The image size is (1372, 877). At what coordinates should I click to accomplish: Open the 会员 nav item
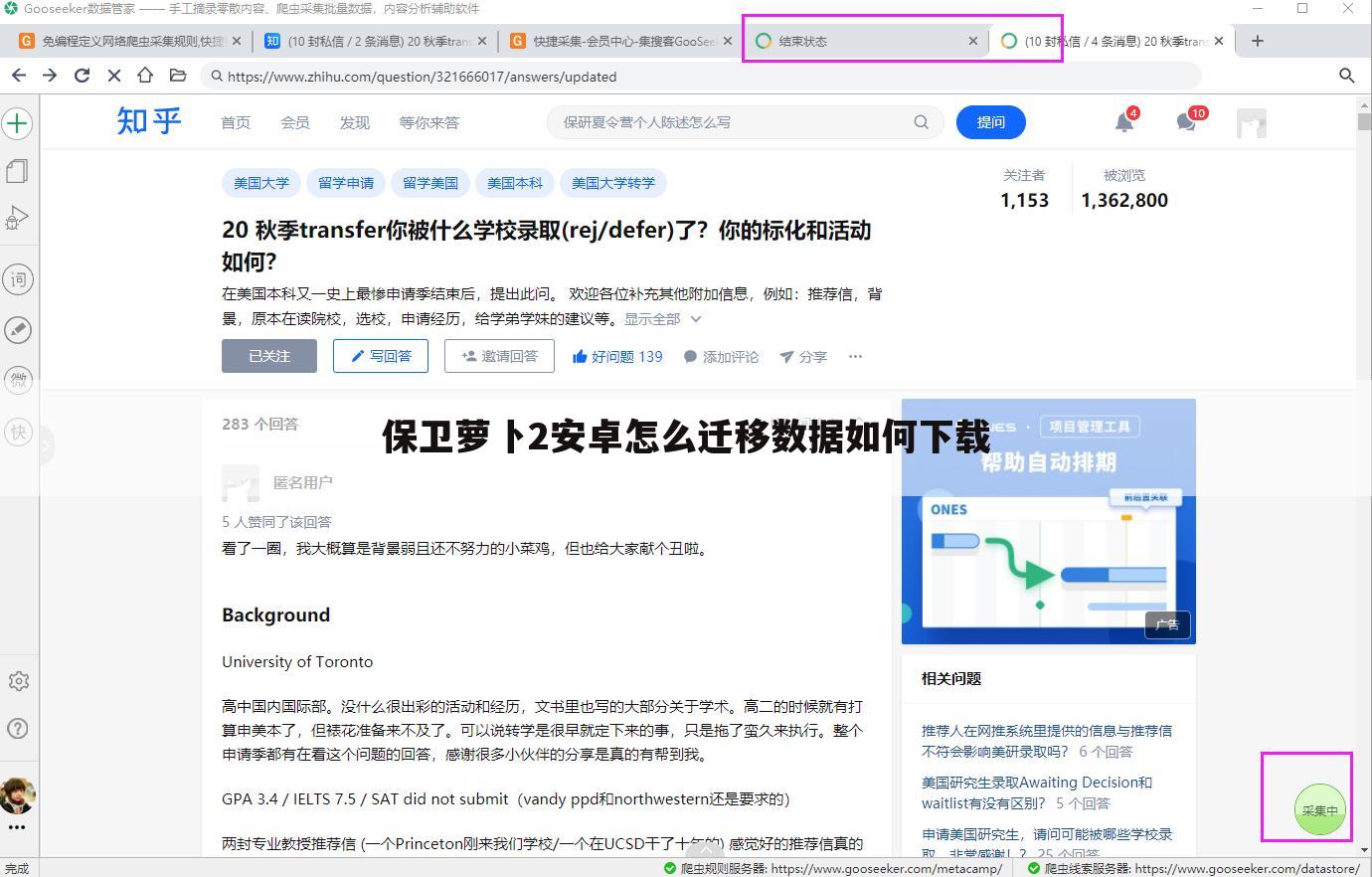point(295,122)
